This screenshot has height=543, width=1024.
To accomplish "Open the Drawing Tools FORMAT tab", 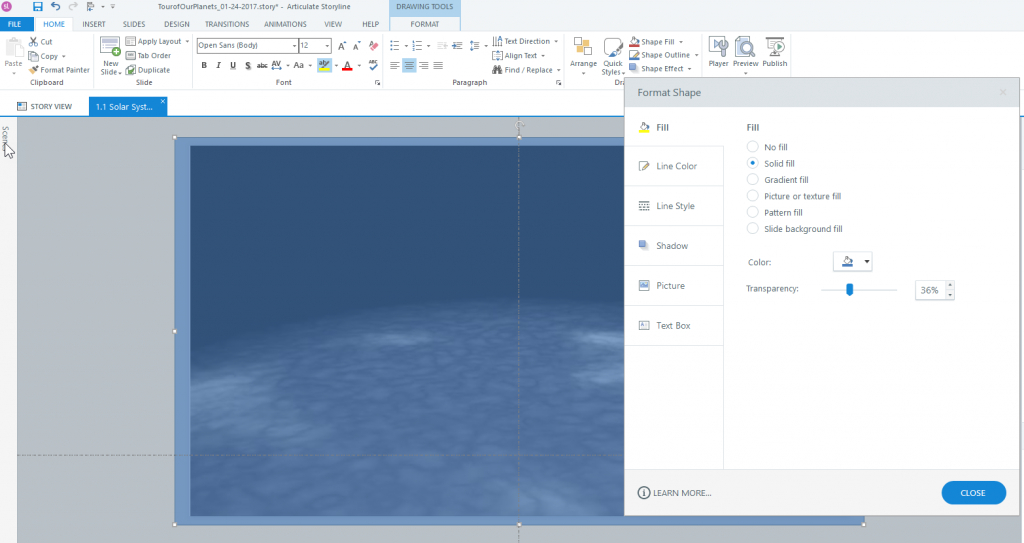I will 424,24.
